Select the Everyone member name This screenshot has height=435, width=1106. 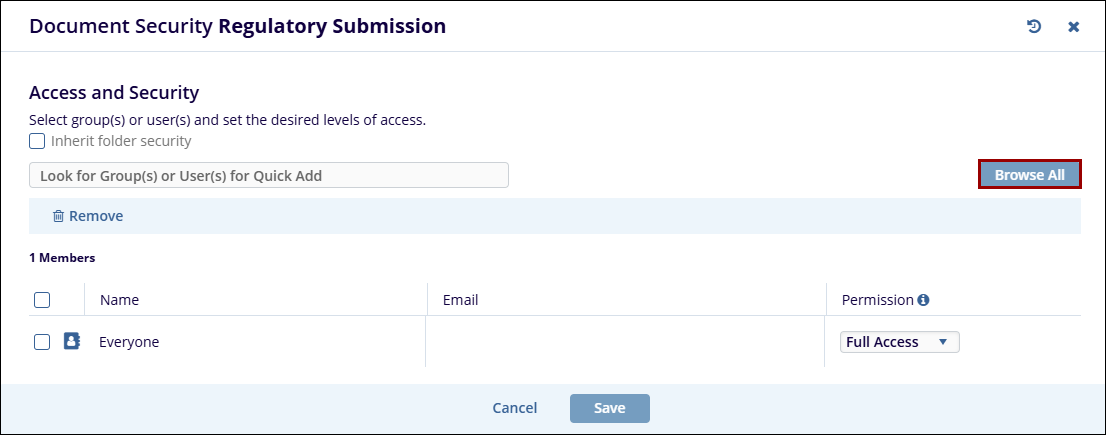[129, 342]
